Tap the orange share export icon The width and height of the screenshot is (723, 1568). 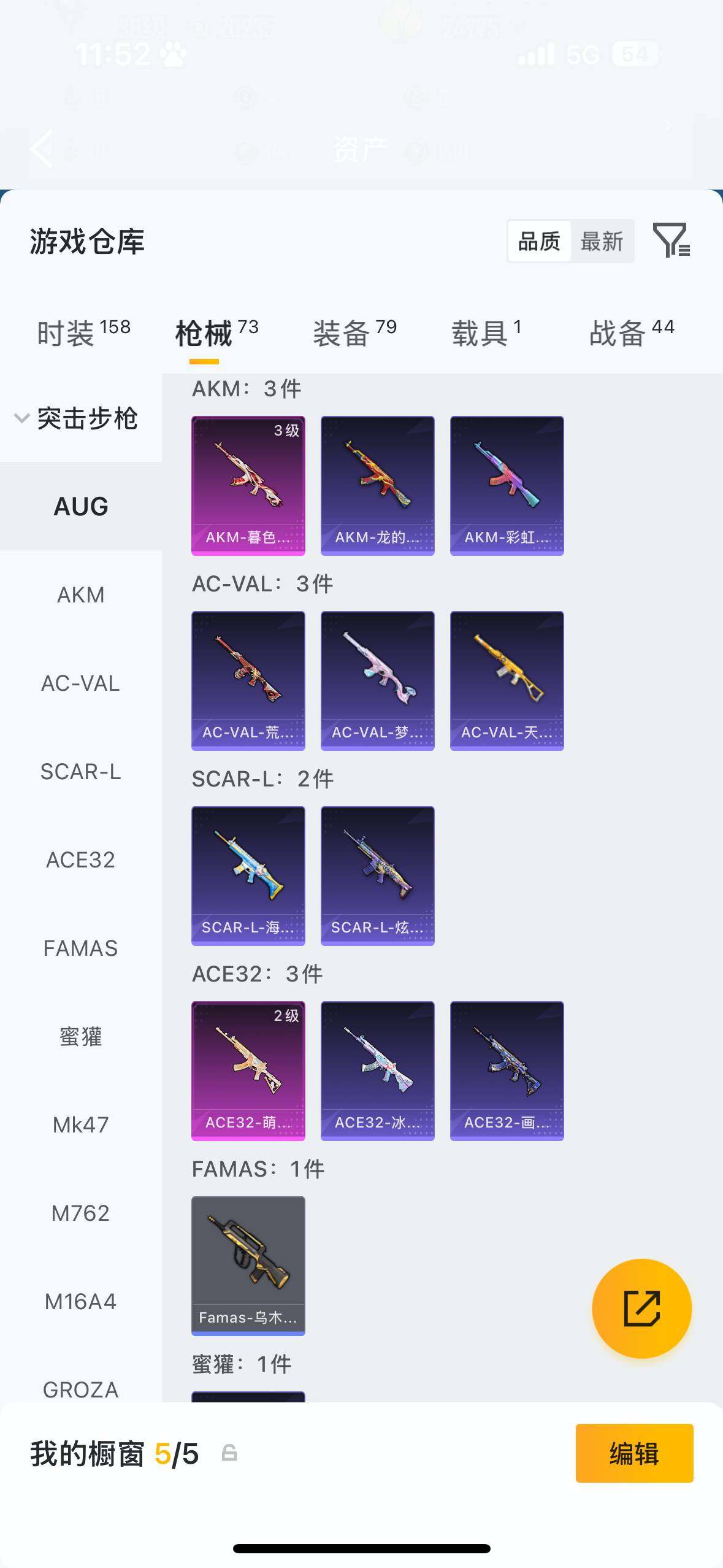641,1308
